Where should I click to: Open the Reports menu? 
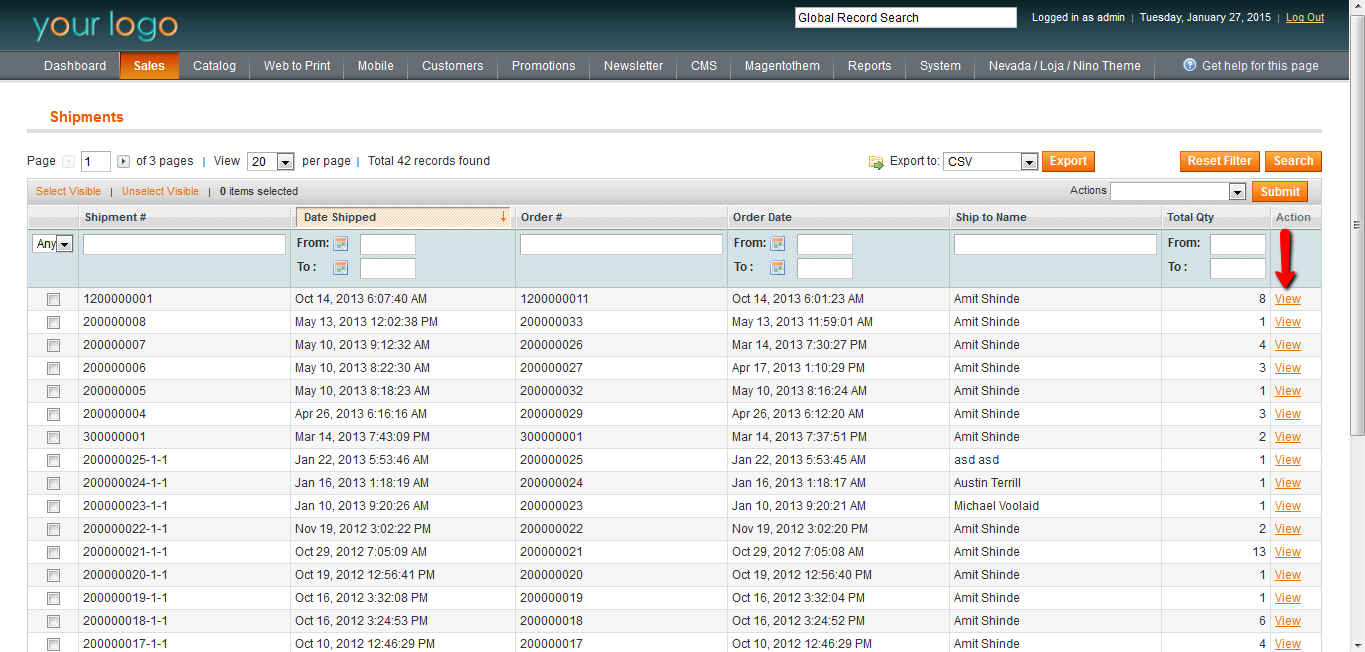point(870,66)
